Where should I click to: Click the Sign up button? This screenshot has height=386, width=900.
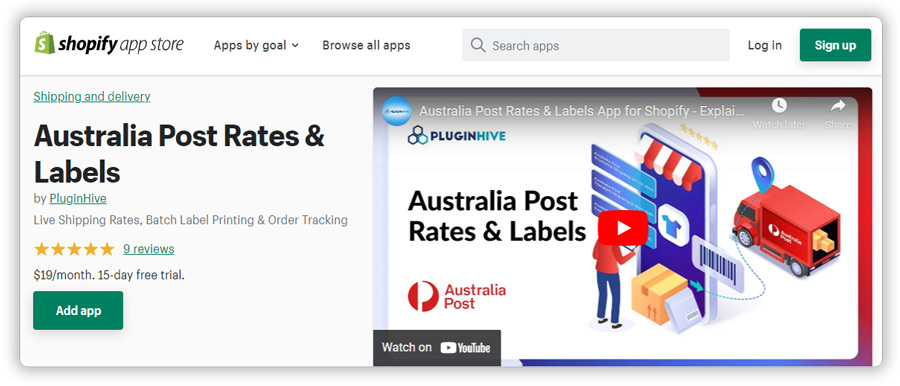(x=835, y=45)
